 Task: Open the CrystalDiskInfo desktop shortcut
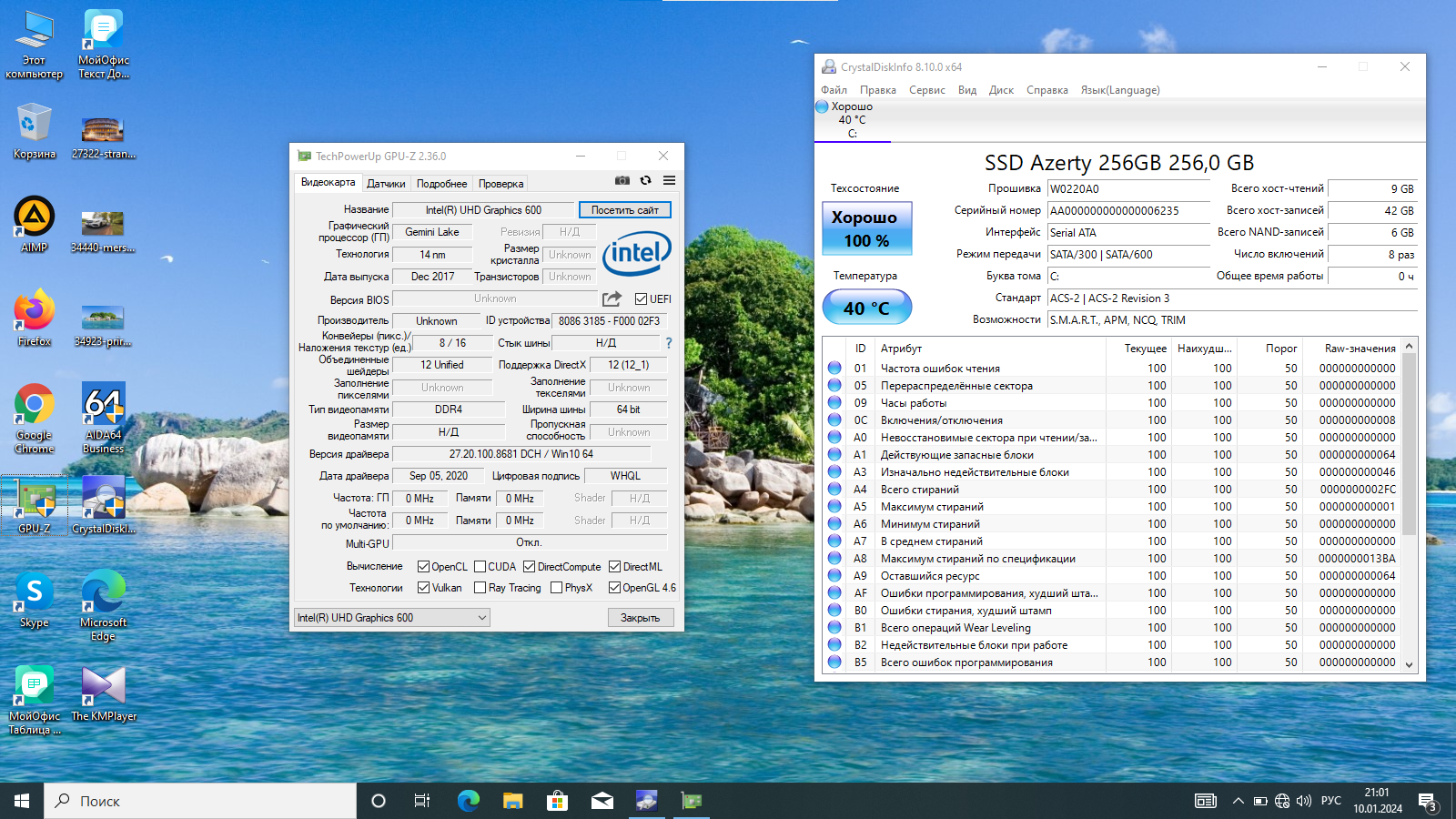104,504
